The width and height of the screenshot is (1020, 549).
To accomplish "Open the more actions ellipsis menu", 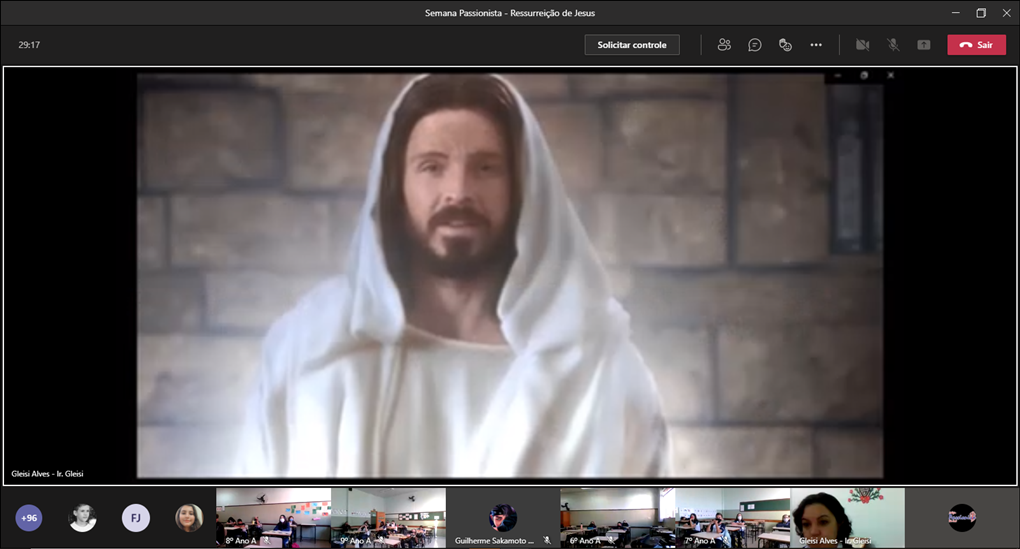I will pyautogui.click(x=816, y=45).
